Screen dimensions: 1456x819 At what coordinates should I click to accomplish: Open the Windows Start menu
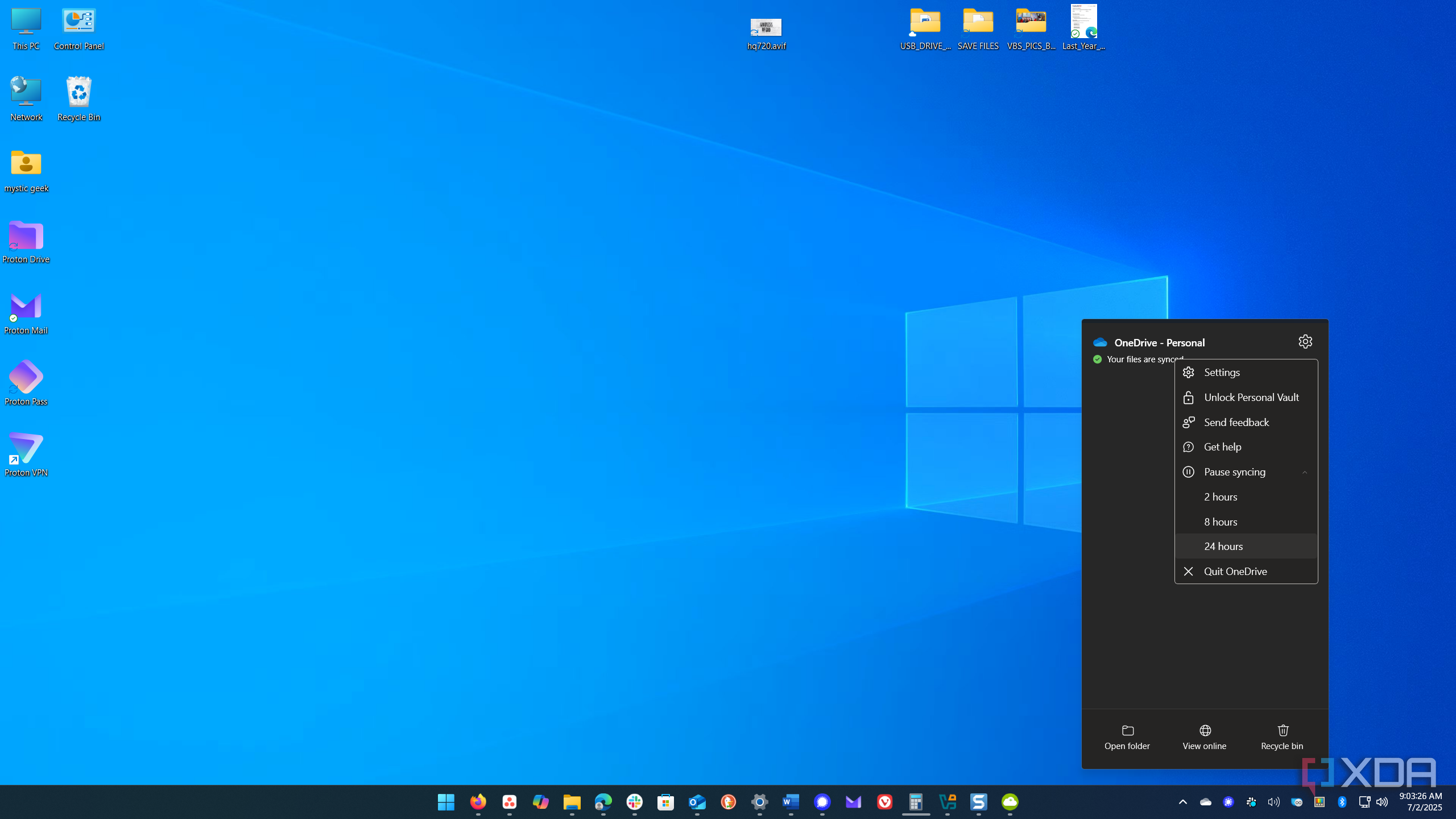point(446,802)
